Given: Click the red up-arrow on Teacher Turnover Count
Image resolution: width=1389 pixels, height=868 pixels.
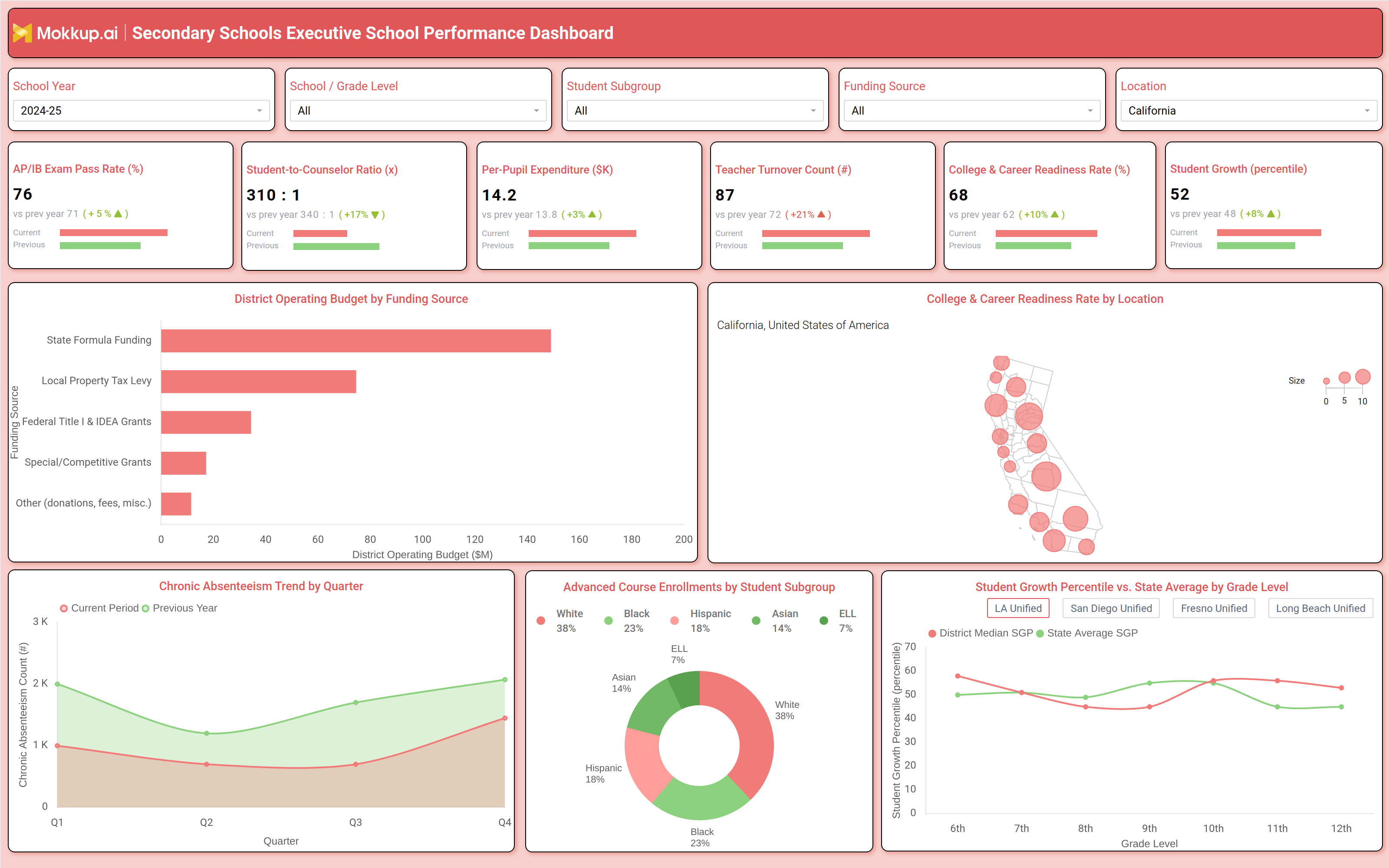Looking at the screenshot, I should tap(821, 214).
